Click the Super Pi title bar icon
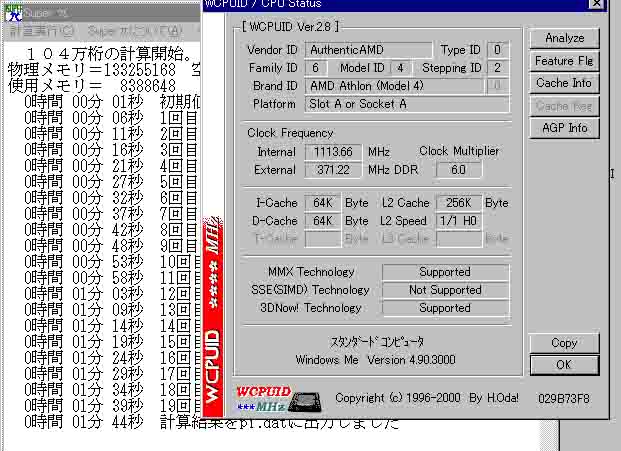This screenshot has height=451, width=621. [14, 12]
